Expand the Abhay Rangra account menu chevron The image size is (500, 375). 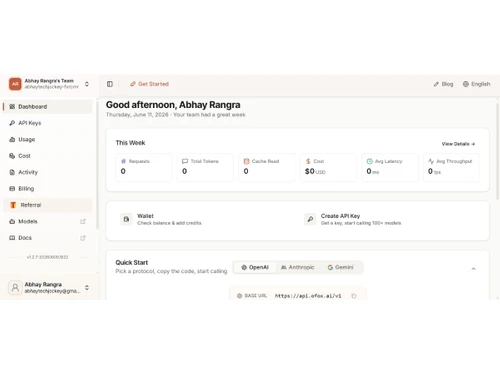pyautogui.click(x=87, y=287)
